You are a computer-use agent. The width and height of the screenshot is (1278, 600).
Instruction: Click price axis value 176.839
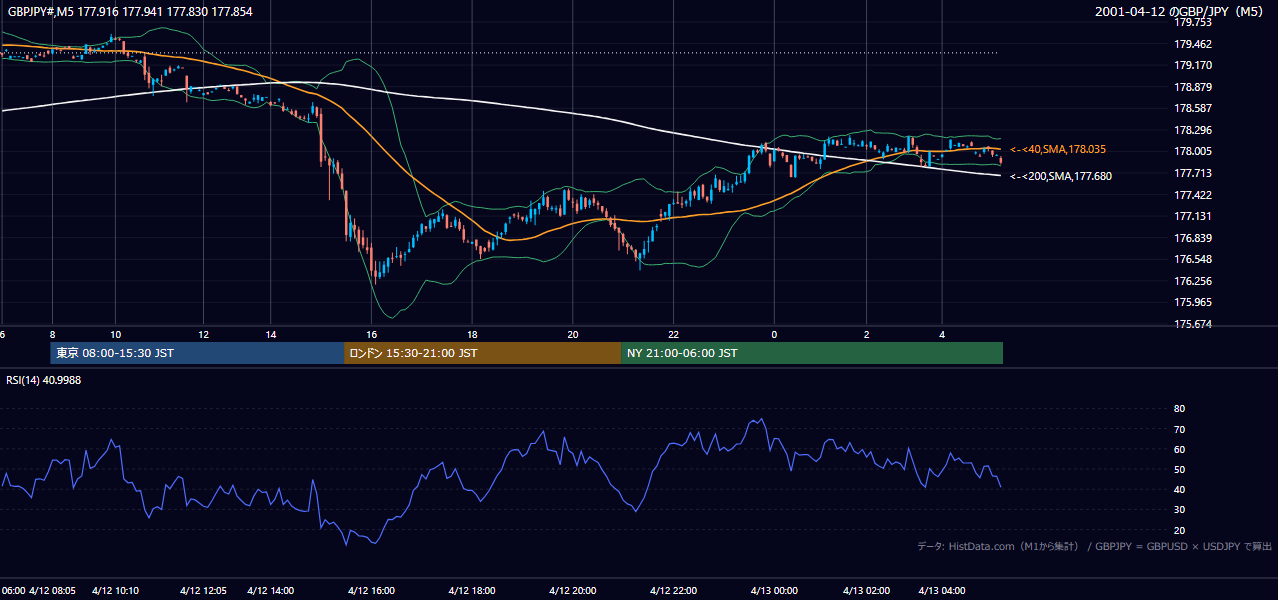[x=1192, y=238]
